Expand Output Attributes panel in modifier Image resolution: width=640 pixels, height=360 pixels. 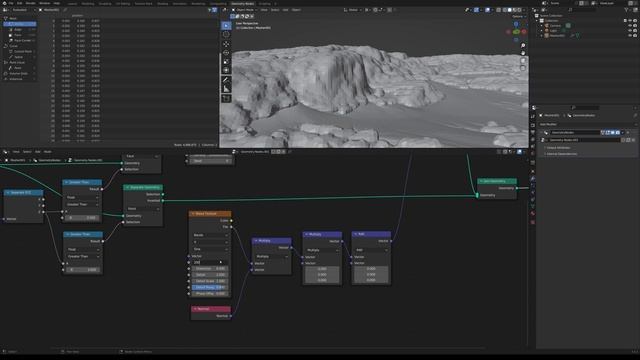click(x=558, y=148)
